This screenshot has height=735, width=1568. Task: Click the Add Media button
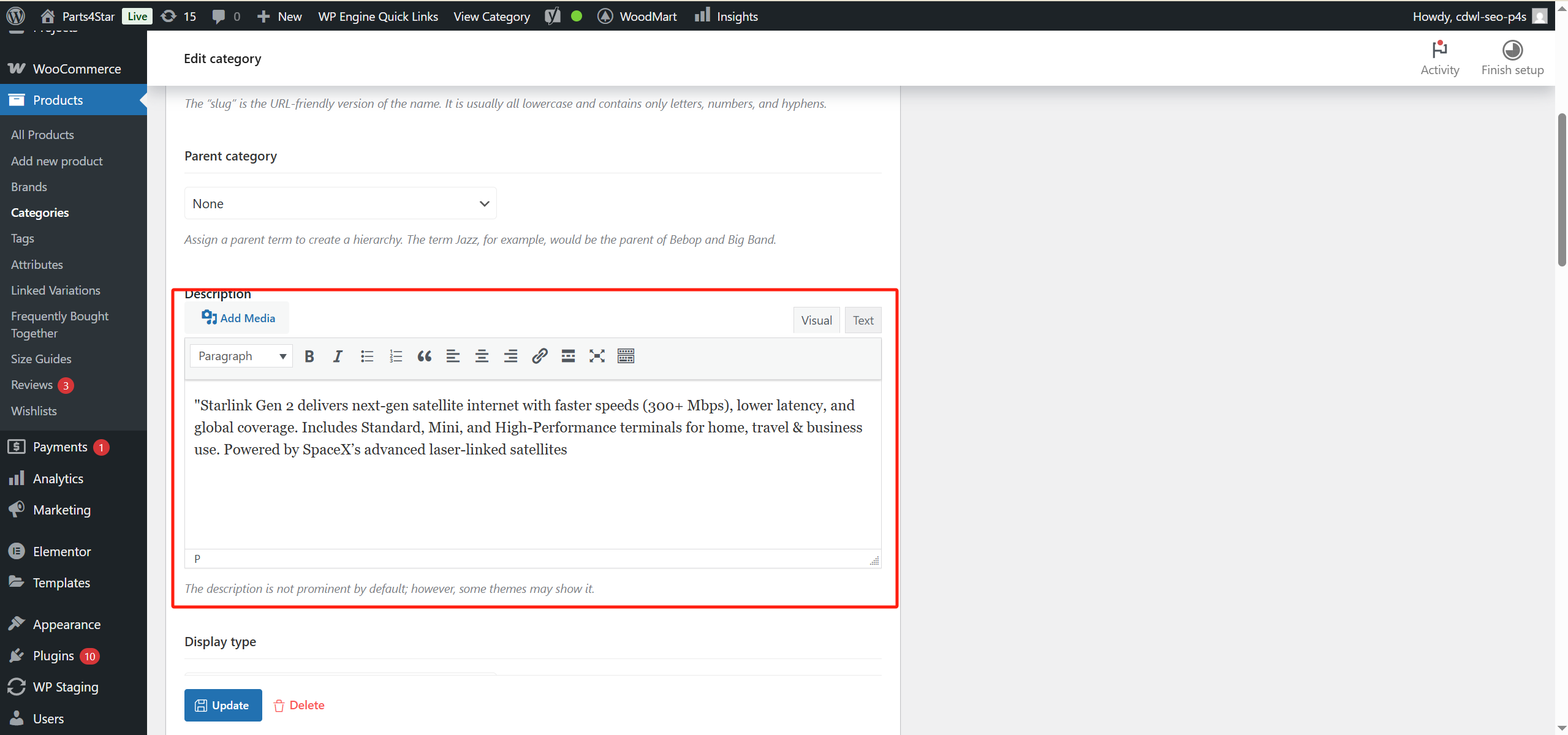[x=238, y=318]
